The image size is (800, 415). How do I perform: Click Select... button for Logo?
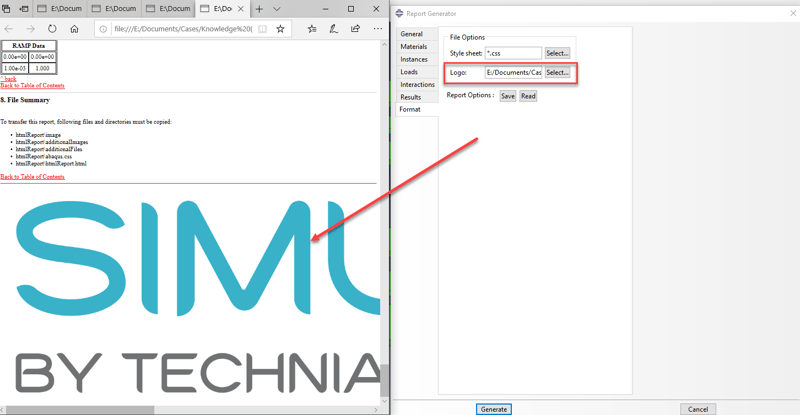coord(557,72)
